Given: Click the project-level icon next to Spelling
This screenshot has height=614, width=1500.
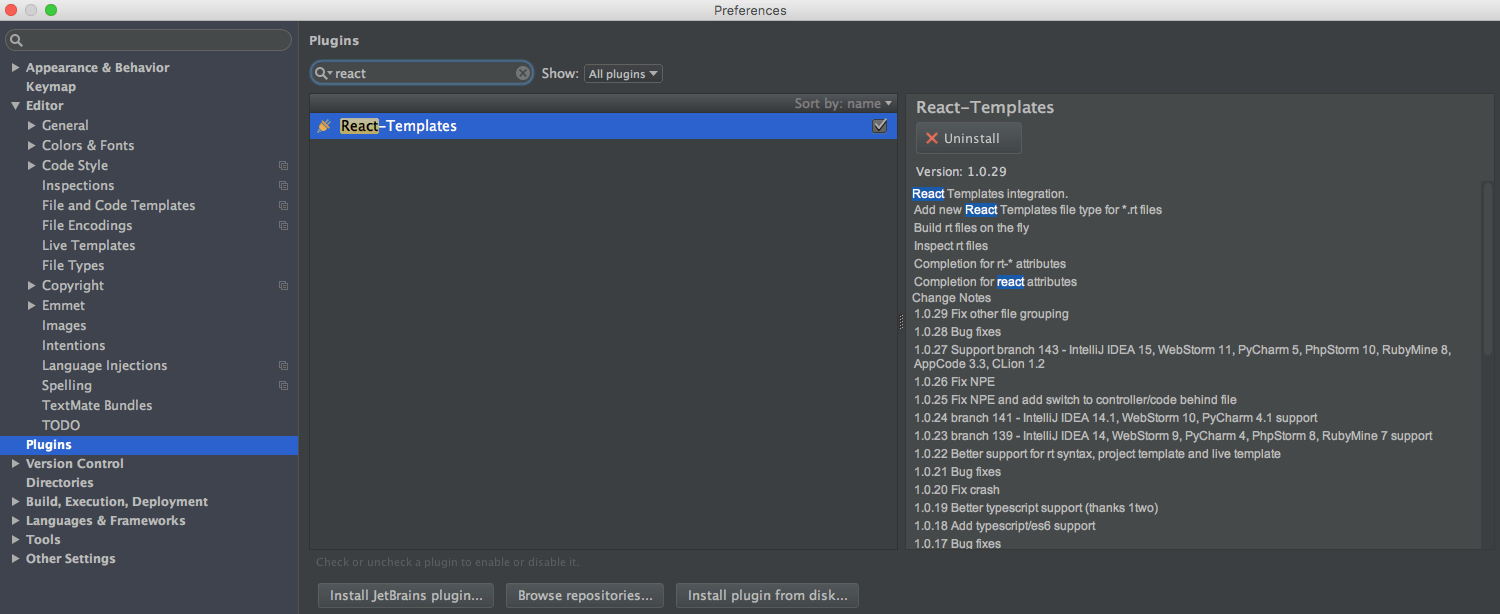Looking at the screenshot, I should point(284,386).
